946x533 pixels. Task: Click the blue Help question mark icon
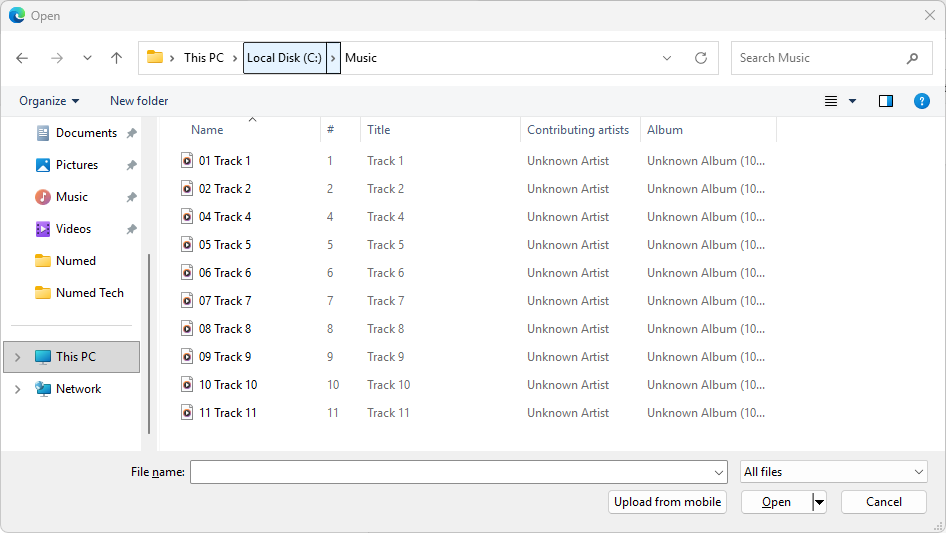coord(922,101)
